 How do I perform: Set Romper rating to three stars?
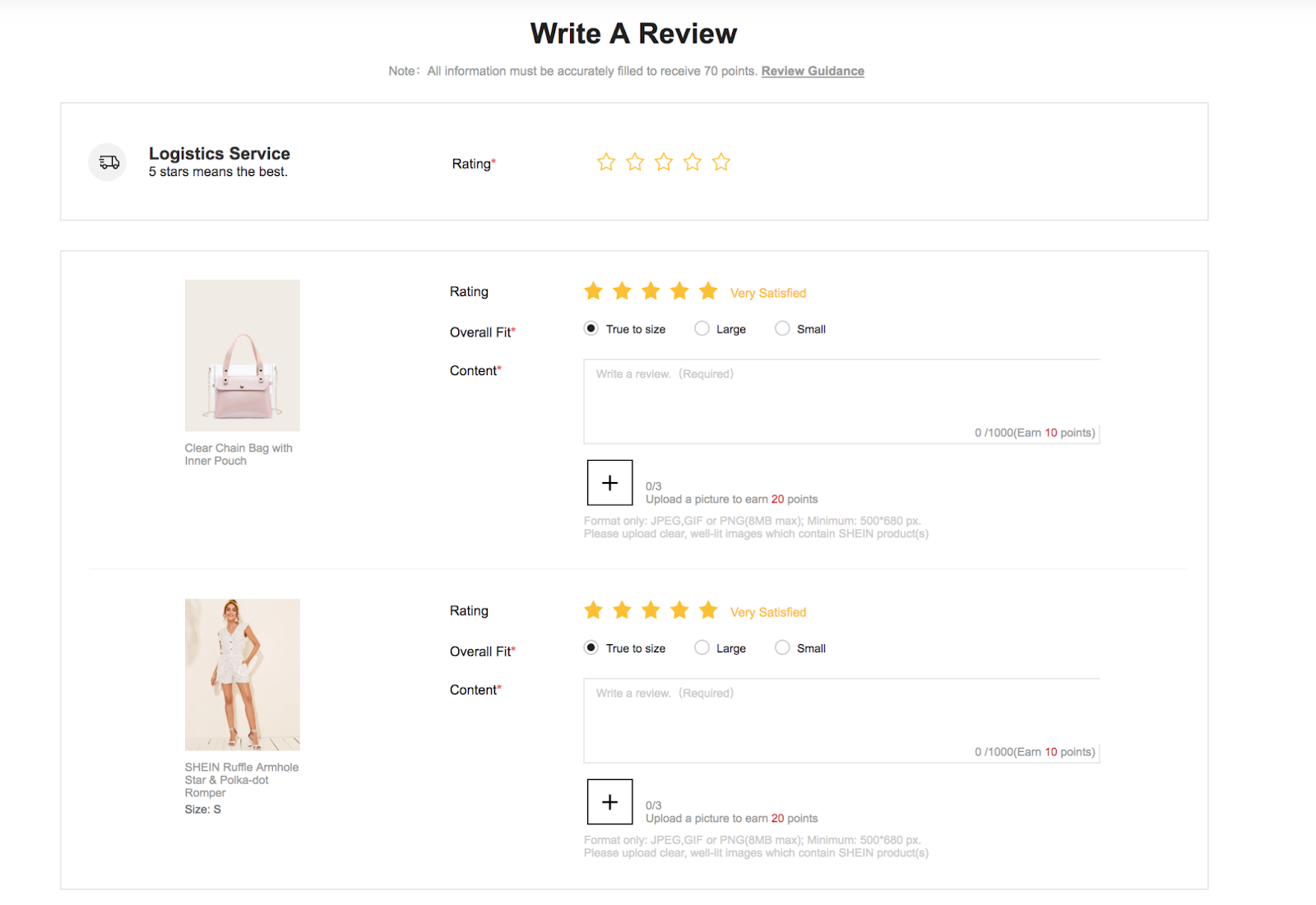651,610
